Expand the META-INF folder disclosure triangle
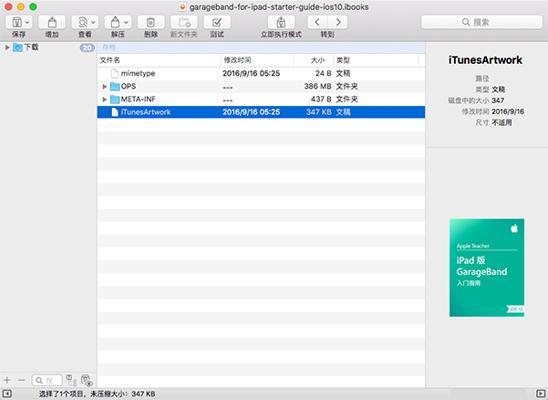Viewport: 548px width, 400px height. [x=104, y=99]
